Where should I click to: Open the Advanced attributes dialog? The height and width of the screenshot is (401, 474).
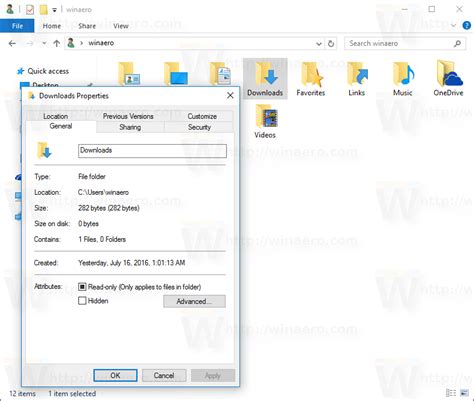pyautogui.click(x=194, y=301)
